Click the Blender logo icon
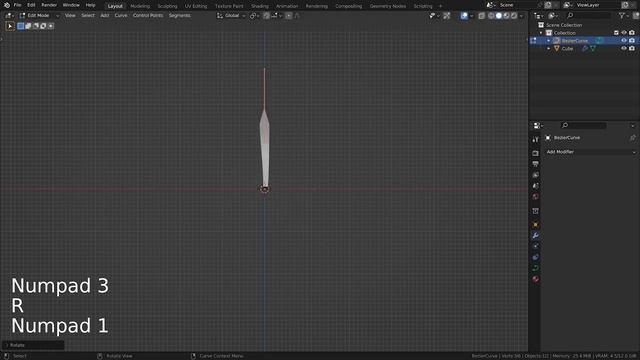Image resolution: width=640 pixels, height=360 pixels. (x=7, y=5)
